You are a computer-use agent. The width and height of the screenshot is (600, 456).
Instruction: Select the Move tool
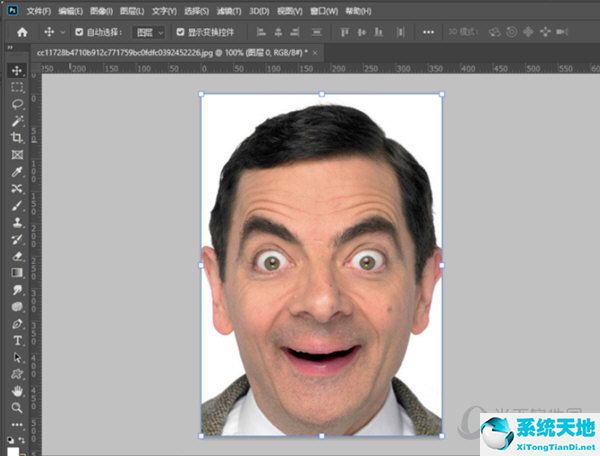point(17,71)
